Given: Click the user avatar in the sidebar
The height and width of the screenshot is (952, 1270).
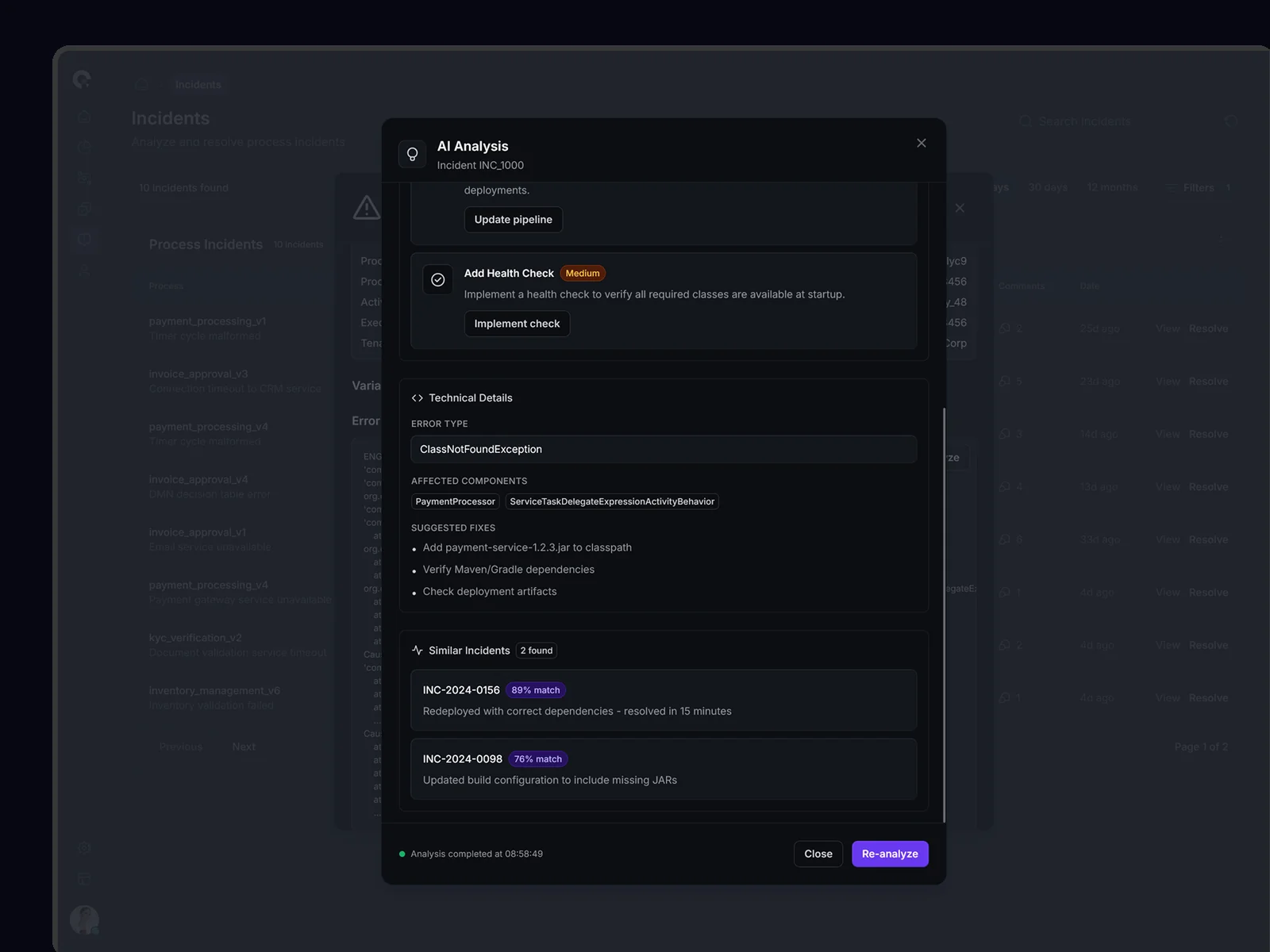Looking at the screenshot, I should (84, 920).
